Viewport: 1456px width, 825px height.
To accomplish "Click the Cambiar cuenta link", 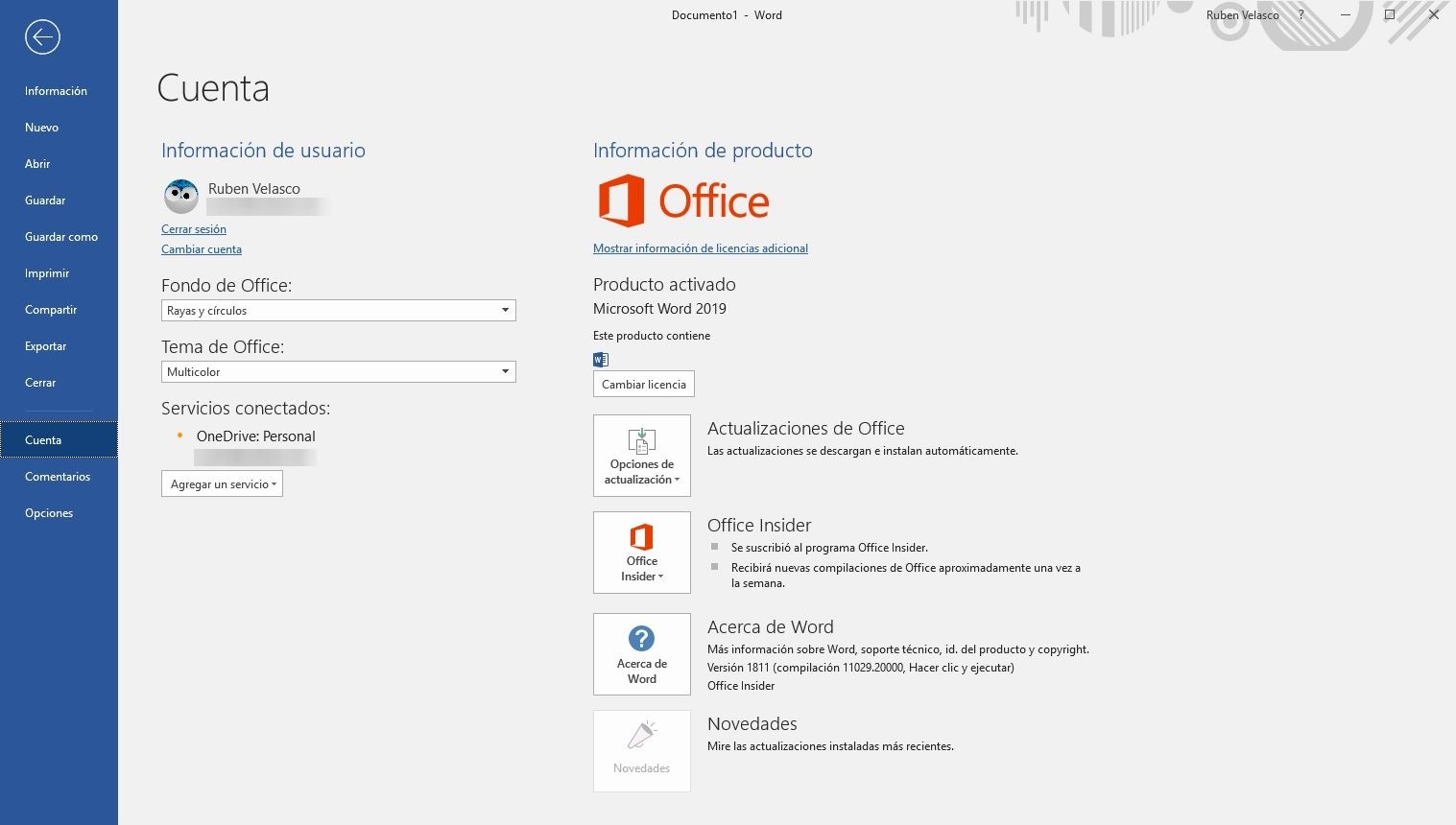I will click(x=202, y=249).
